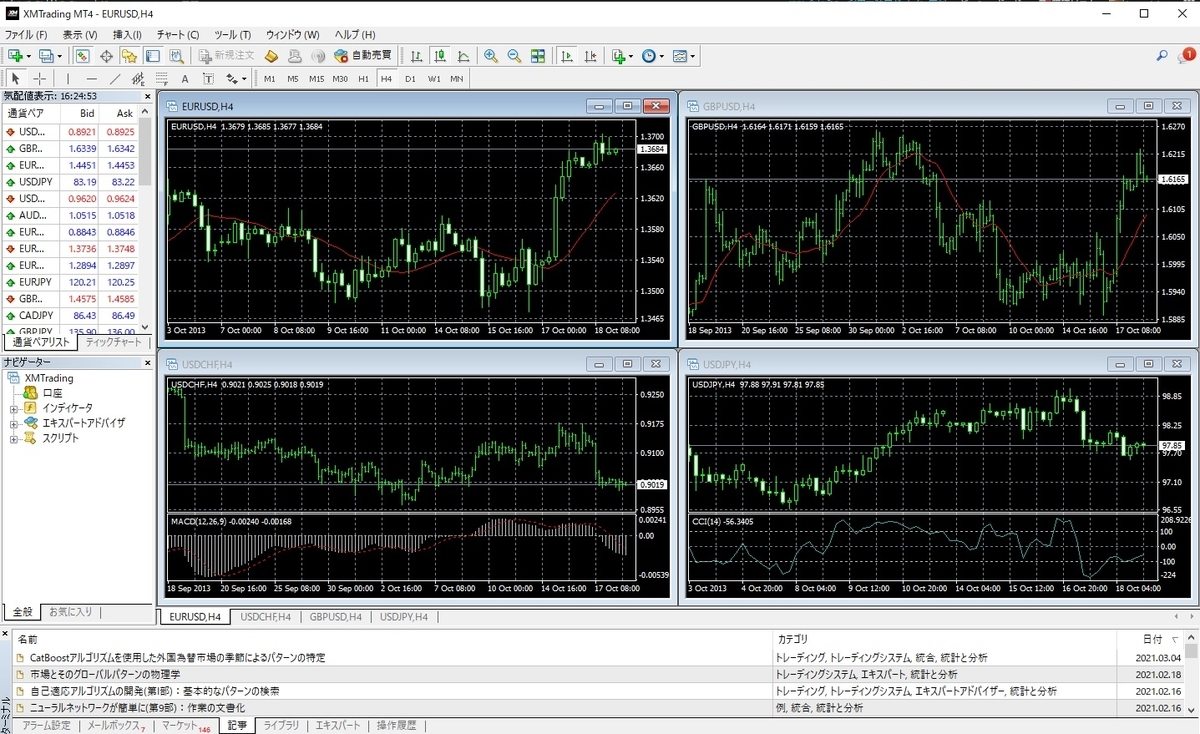Click the 新規注文 new order button
This screenshot has width=1200, height=734.
(227, 56)
